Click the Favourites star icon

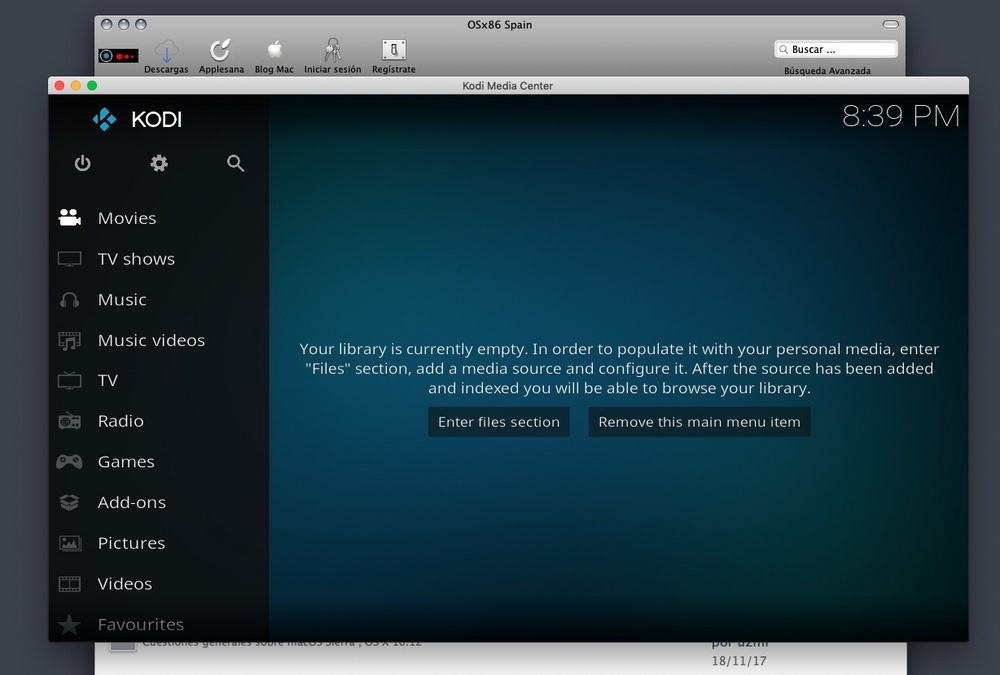[x=70, y=625]
